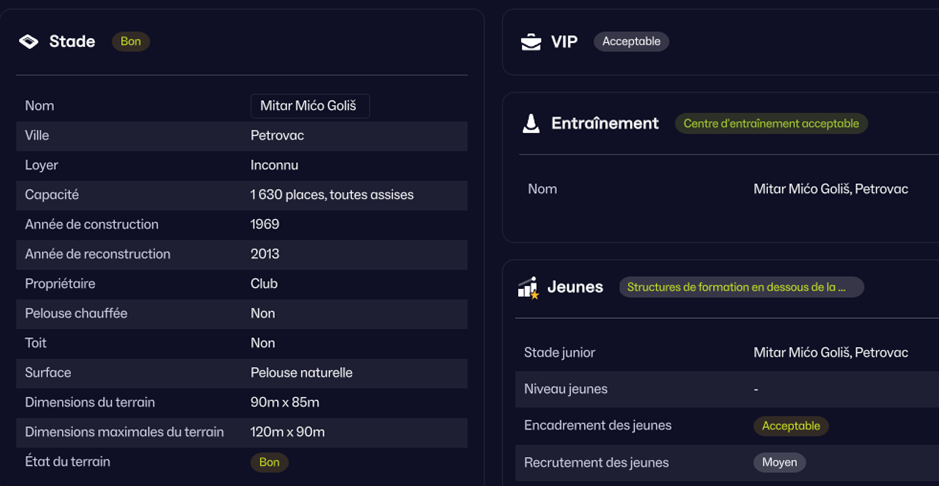939x486 pixels.
Task: Open the Jeunes section heading
Action: click(x=575, y=287)
